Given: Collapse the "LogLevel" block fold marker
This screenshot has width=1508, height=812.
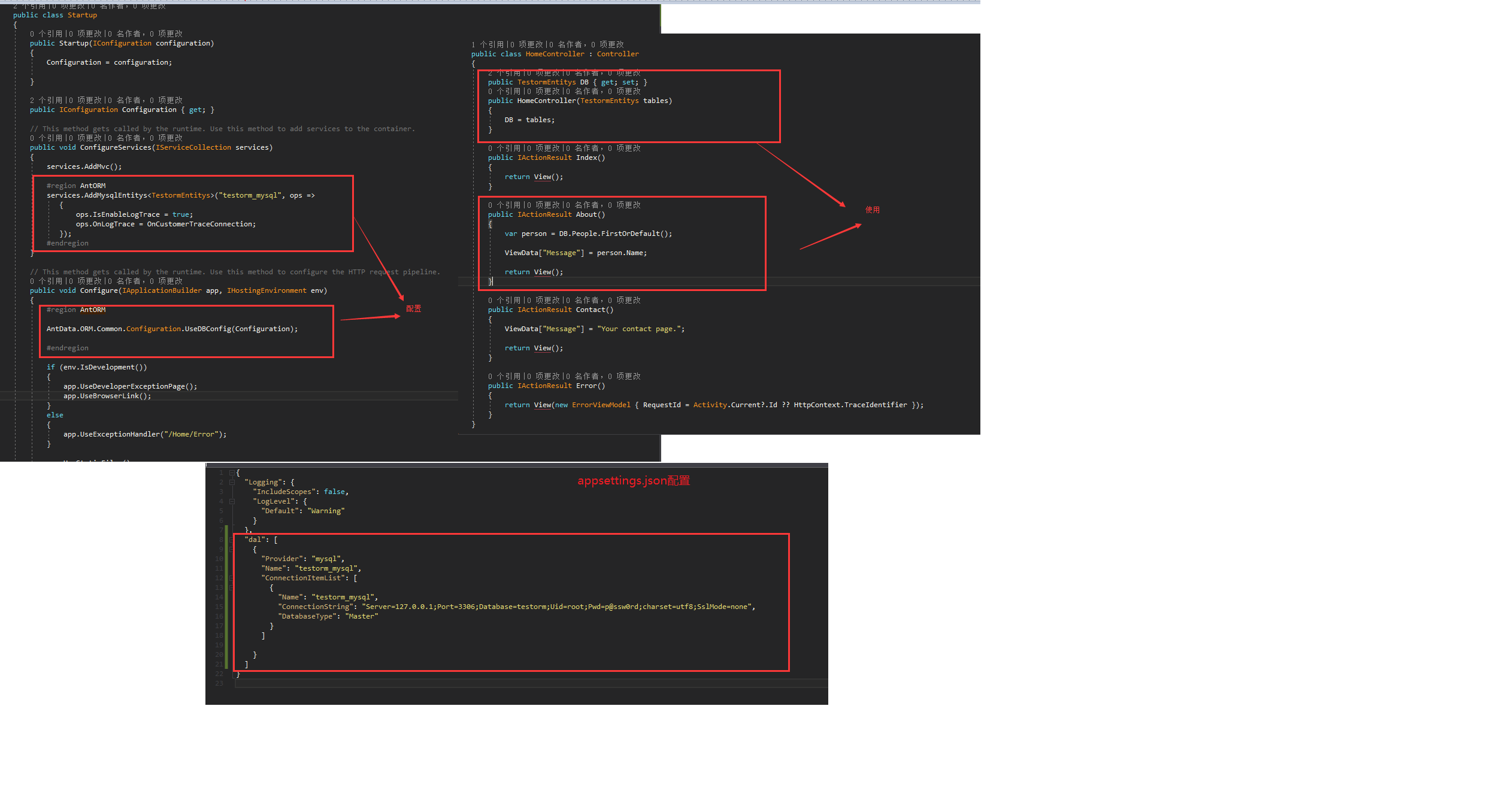Looking at the screenshot, I should pos(232,501).
